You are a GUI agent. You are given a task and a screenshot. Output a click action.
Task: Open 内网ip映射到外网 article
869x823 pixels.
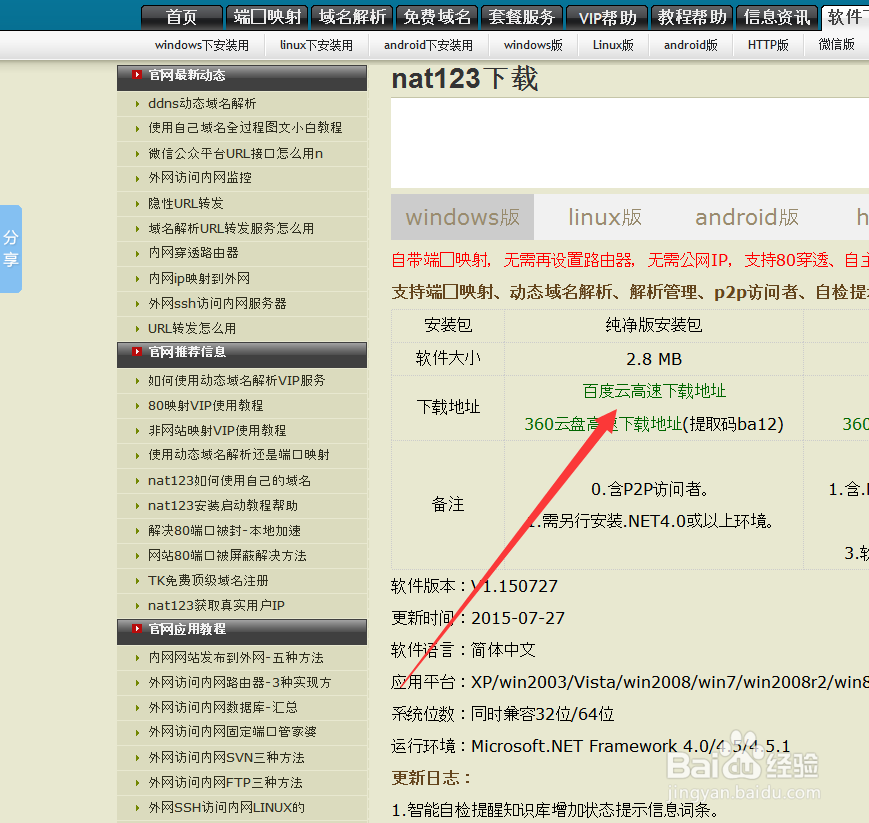tap(199, 278)
